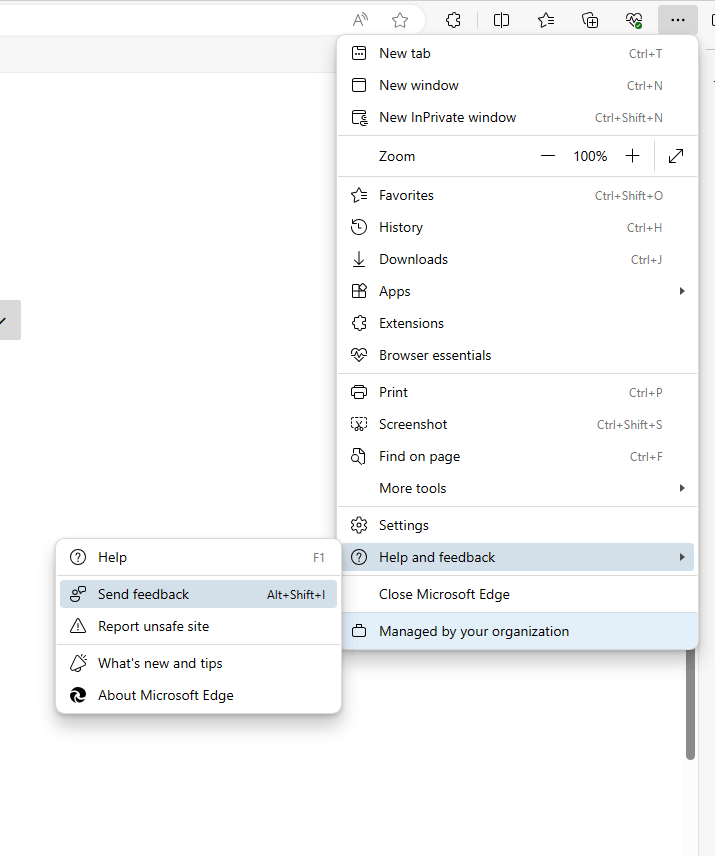Open Favorites from the menu
The image size is (715, 856).
pyautogui.click(x=517, y=195)
